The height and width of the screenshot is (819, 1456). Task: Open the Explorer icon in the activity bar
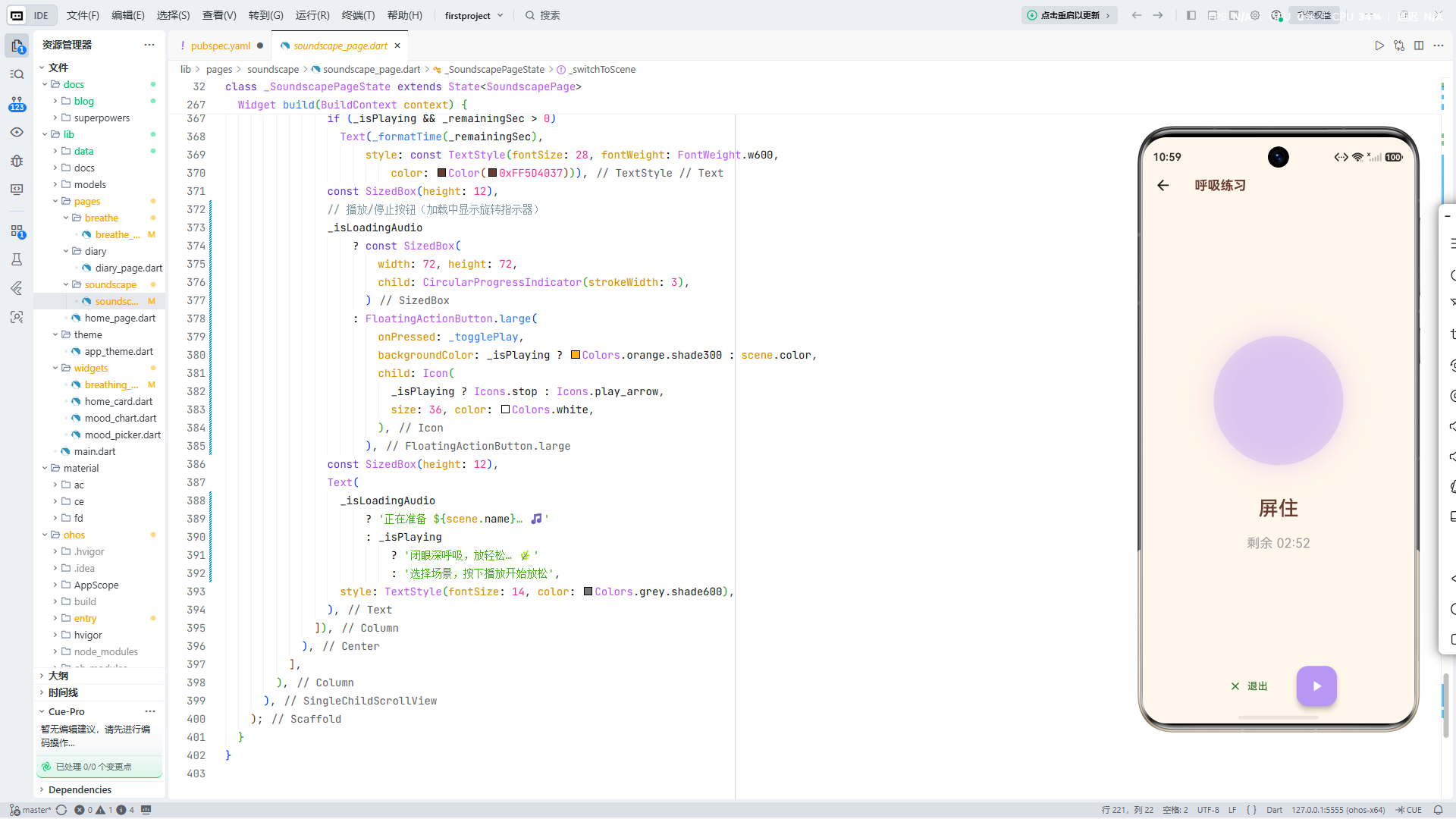(17, 45)
